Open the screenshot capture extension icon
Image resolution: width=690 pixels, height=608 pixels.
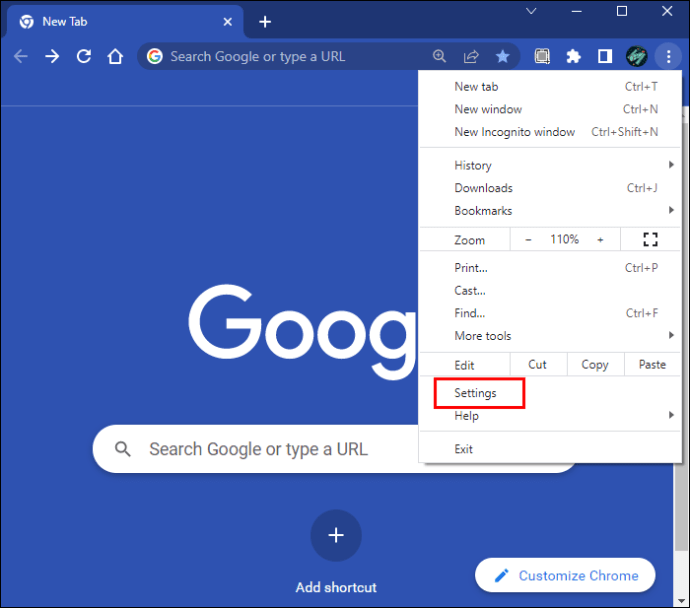click(542, 56)
